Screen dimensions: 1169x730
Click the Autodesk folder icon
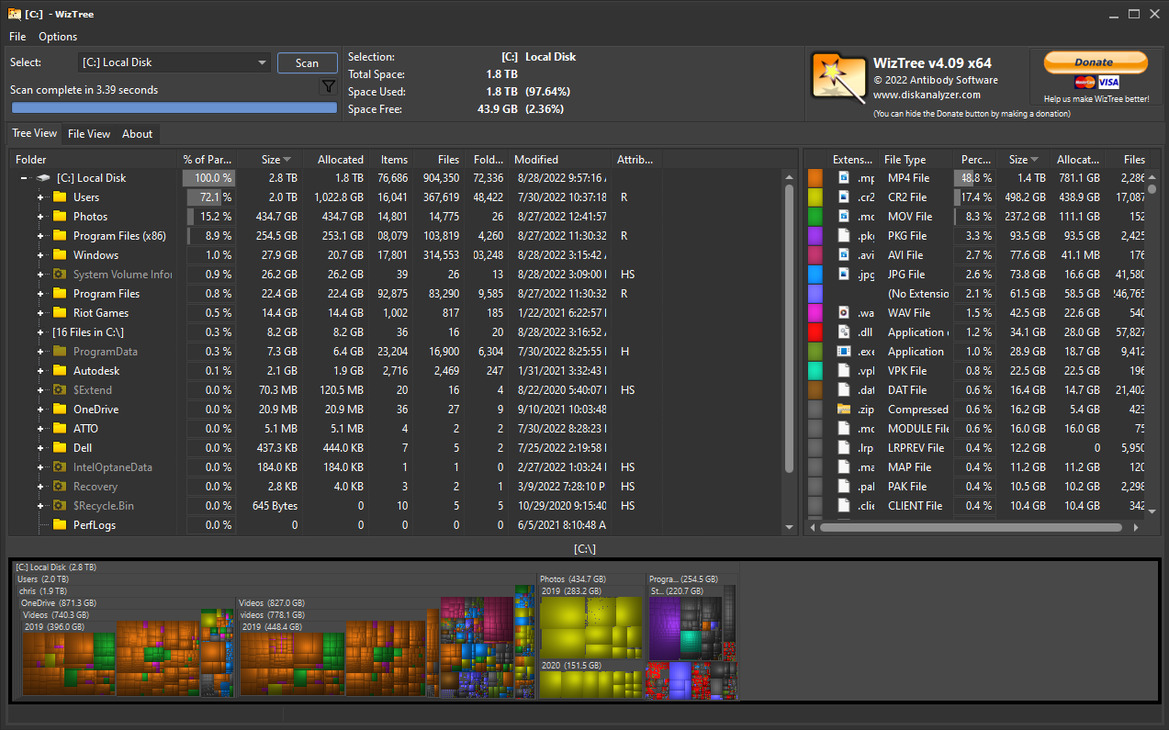60,371
